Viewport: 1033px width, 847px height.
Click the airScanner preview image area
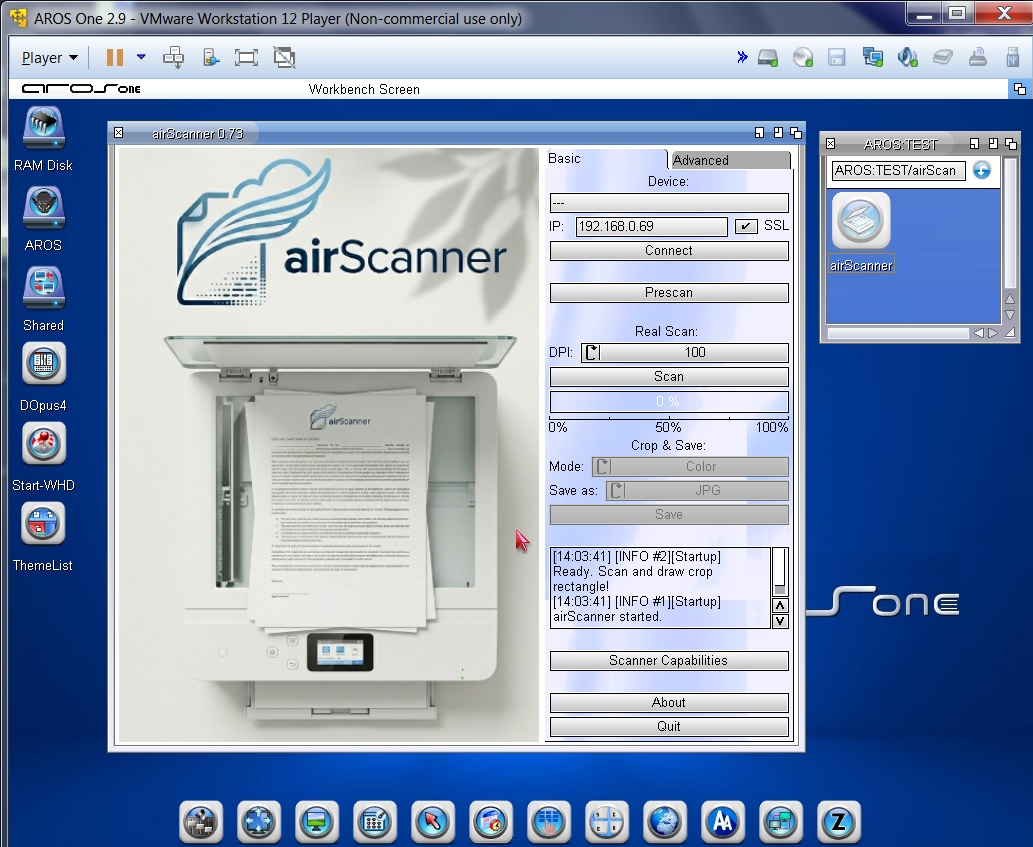329,445
